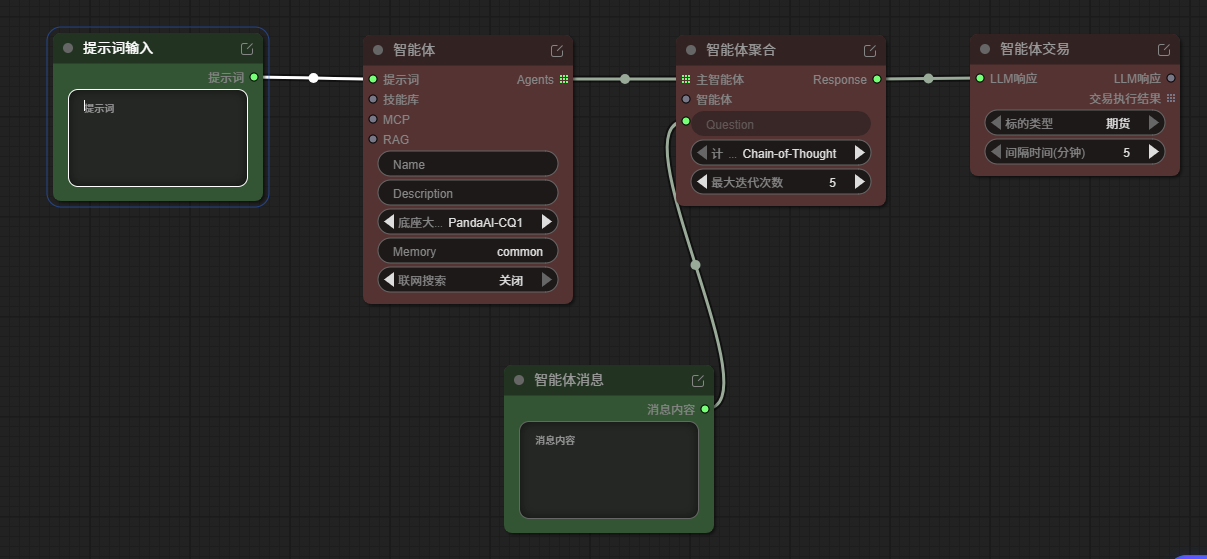Decrease 间隔时间(分钟) with left arrow
The image size is (1207, 559).
(x=995, y=152)
